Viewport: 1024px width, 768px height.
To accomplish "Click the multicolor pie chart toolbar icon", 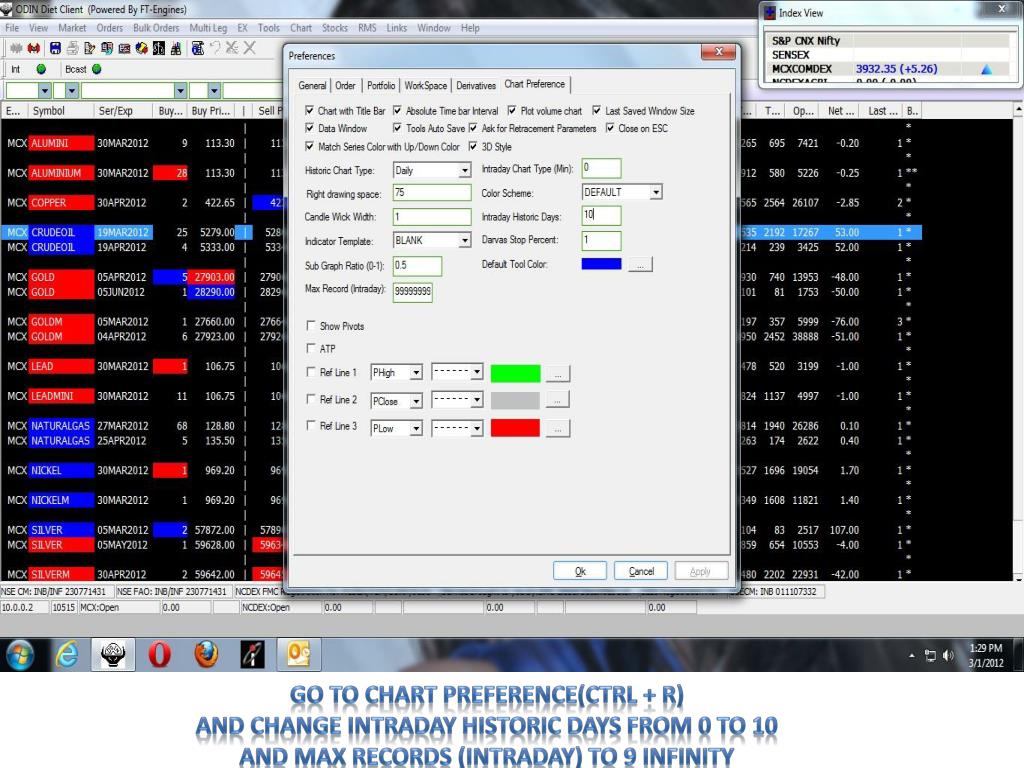I will tap(141, 48).
